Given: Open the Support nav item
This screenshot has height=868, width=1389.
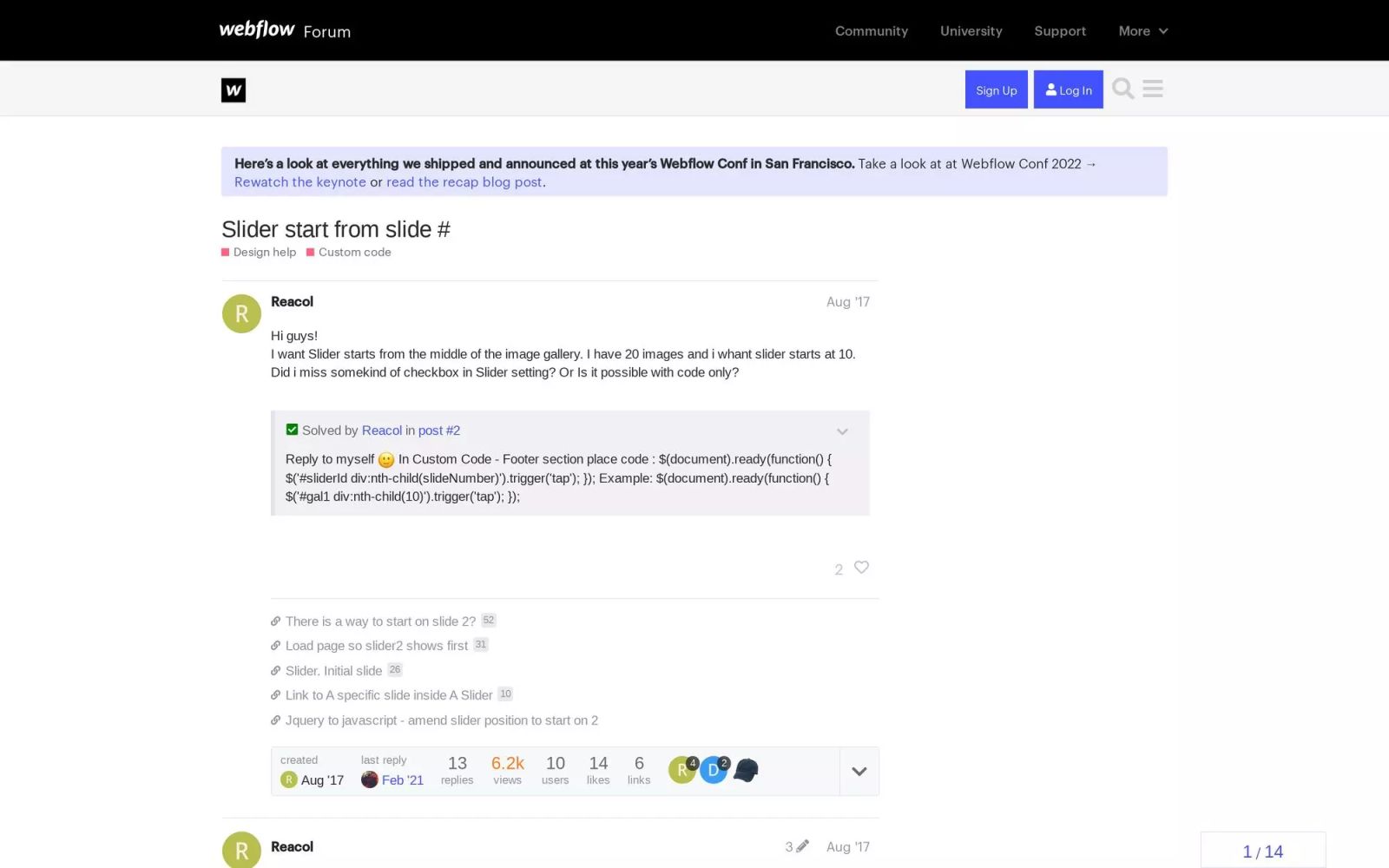Looking at the screenshot, I should (1060, 30).
